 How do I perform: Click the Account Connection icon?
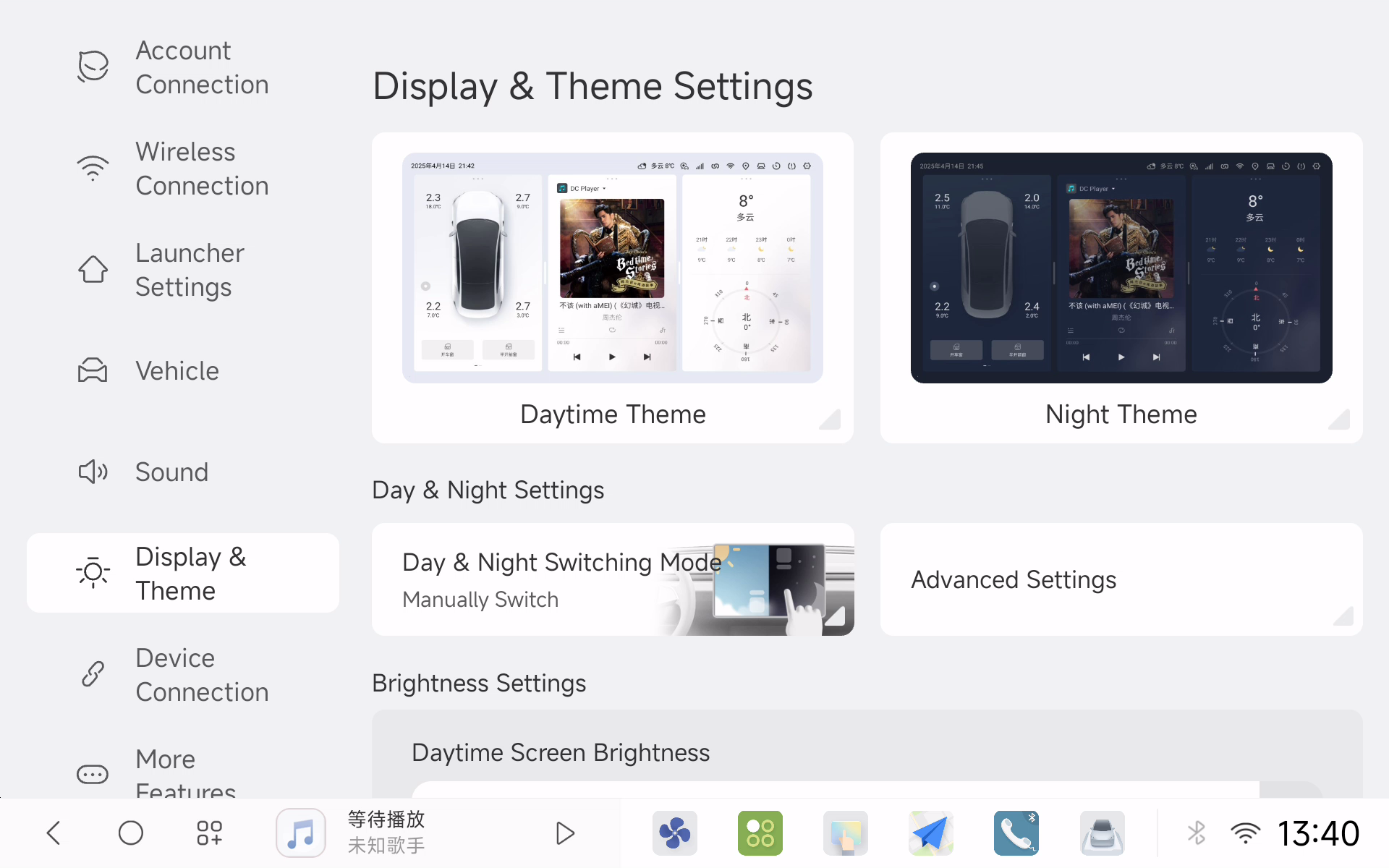[93, 67]
